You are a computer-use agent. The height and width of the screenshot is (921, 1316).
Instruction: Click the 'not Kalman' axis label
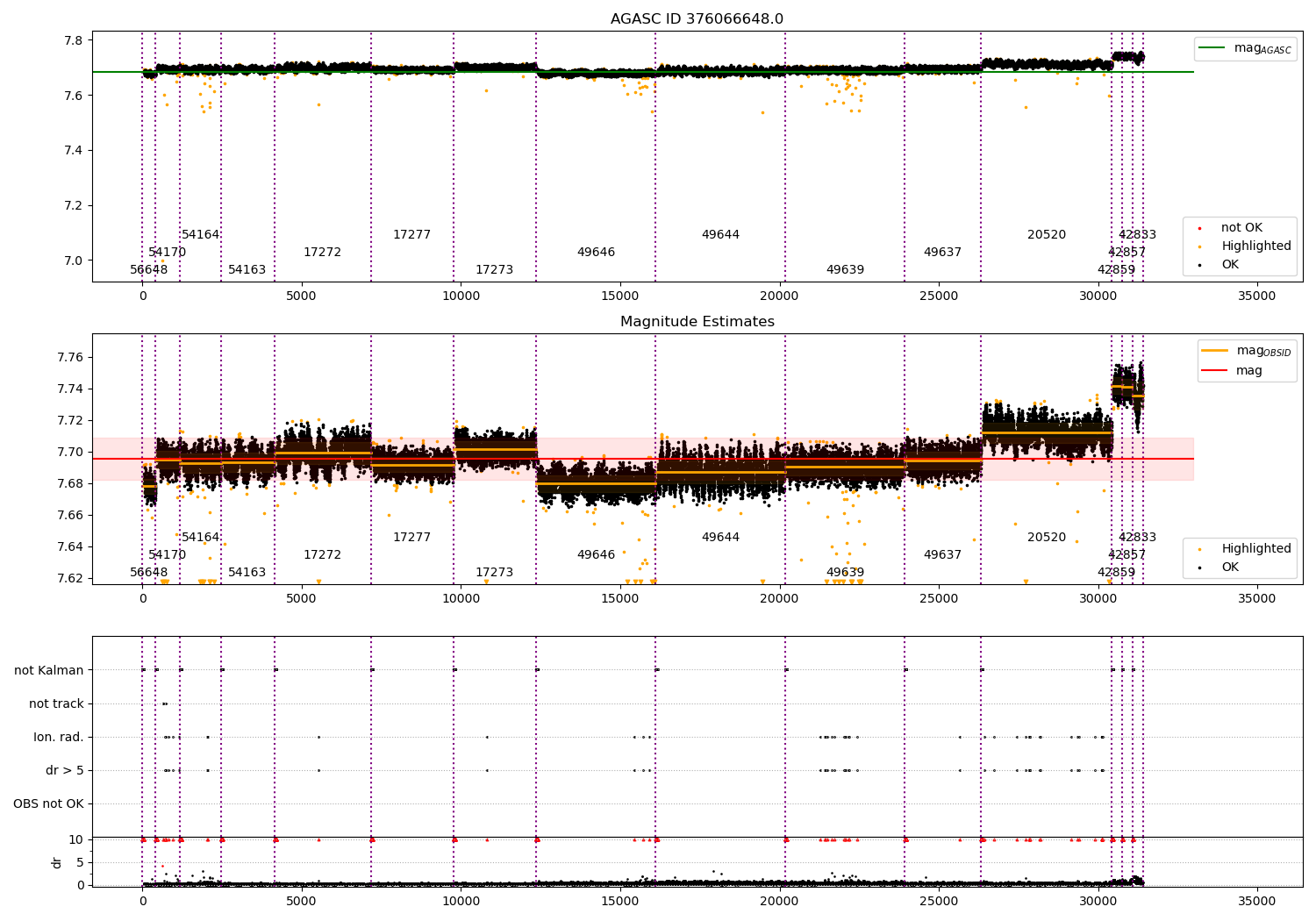[49, 670]
